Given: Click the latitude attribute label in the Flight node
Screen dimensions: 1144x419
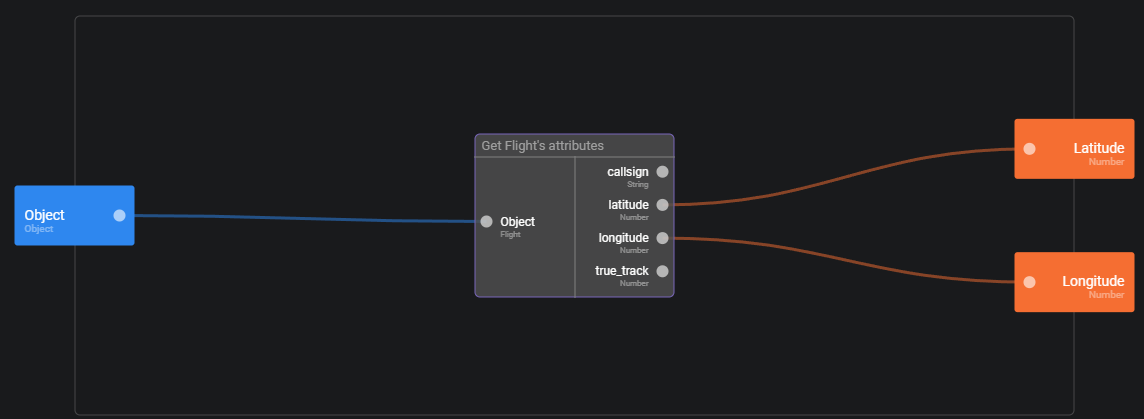Looking at the screenshot, I should coord(628,206).
